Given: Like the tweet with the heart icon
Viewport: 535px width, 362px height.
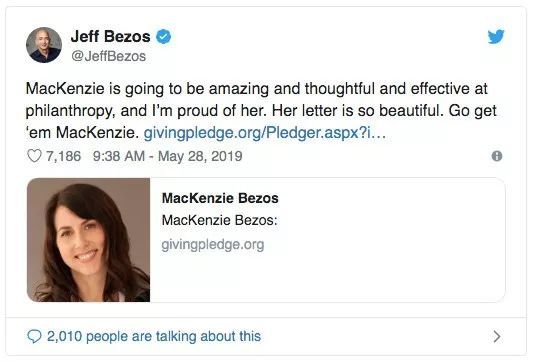Looking at the screenshot, I should pyautogui.click(x=34, y=156).
